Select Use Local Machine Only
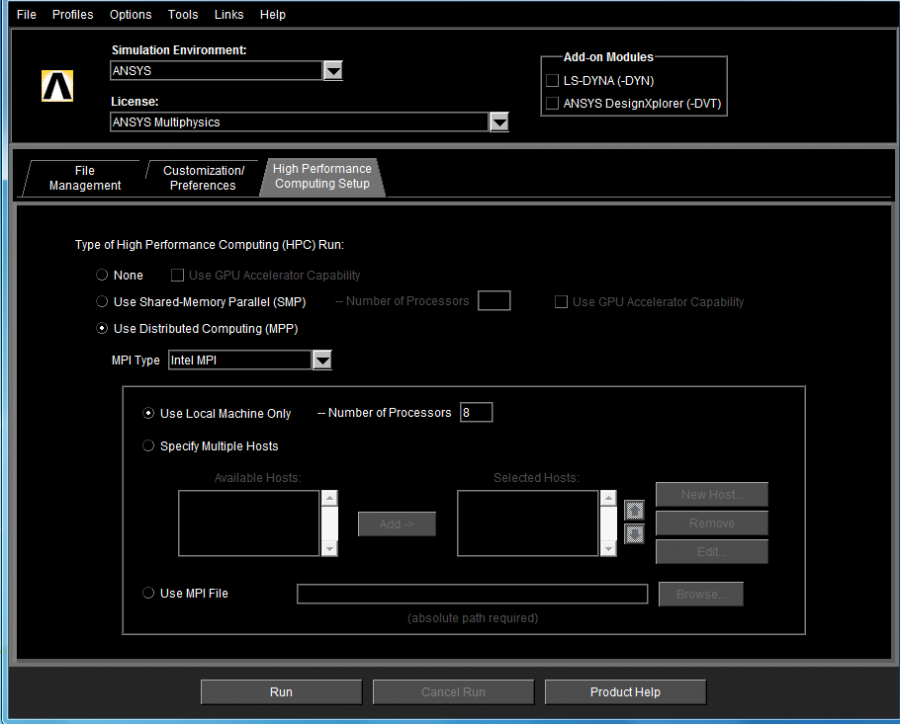 tap(148, 413)
